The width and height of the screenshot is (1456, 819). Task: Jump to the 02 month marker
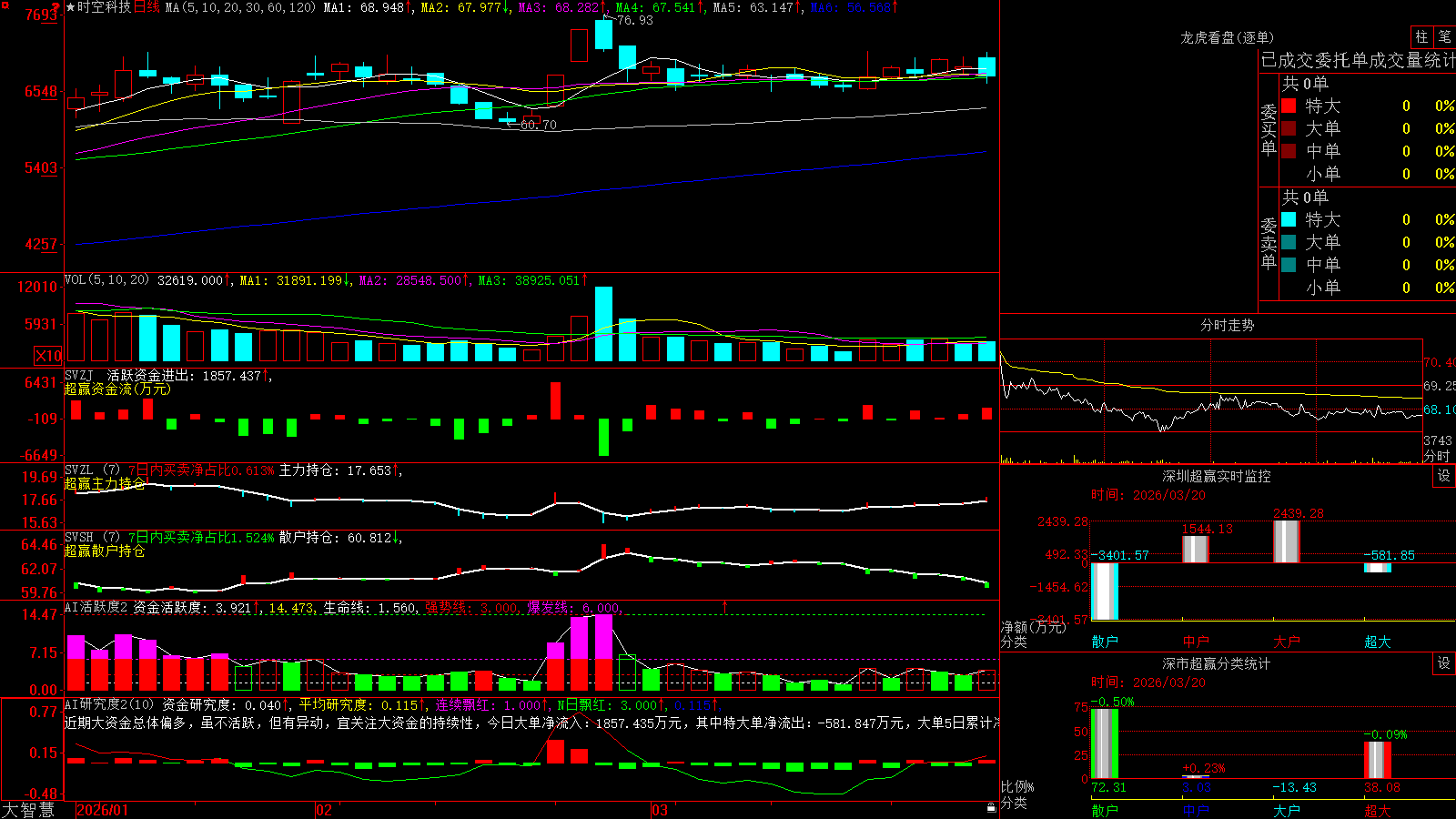pyautogui.click(x=324, y=810)
